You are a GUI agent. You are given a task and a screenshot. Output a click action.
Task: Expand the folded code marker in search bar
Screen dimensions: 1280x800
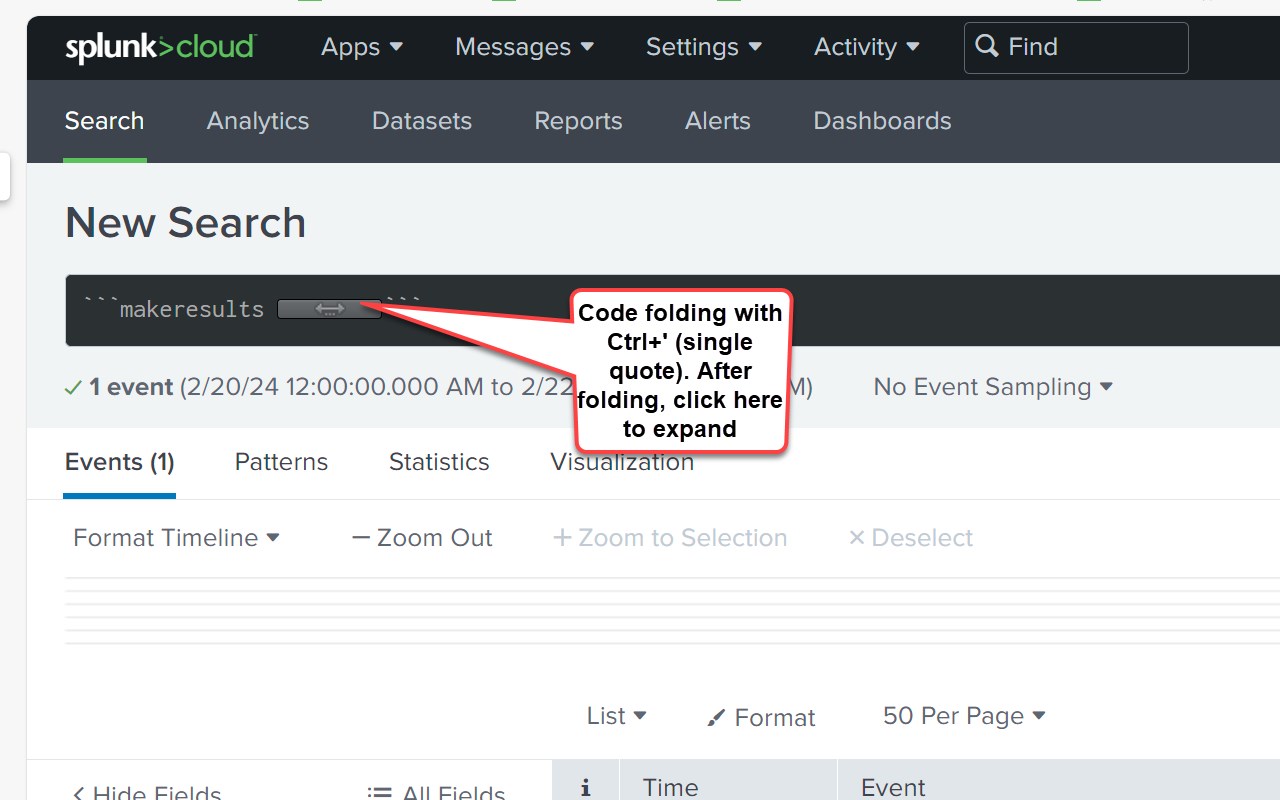[x=329, y=309]
